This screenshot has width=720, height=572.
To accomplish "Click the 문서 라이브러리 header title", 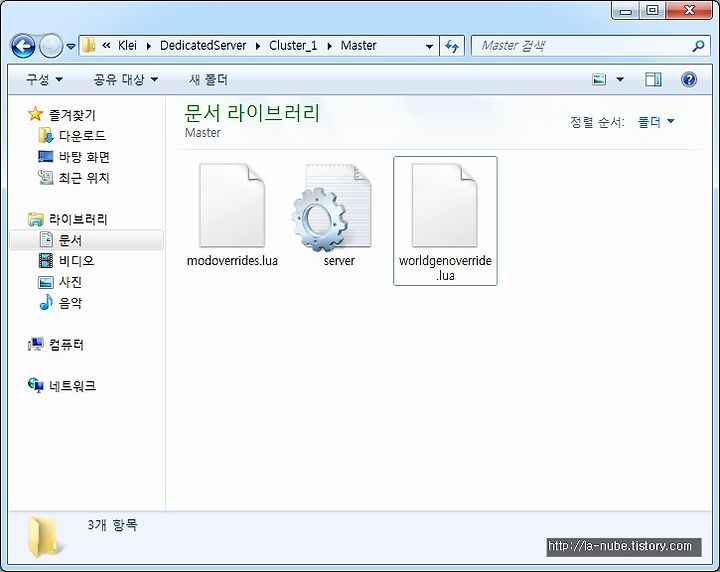I will (x=252, y=113).
